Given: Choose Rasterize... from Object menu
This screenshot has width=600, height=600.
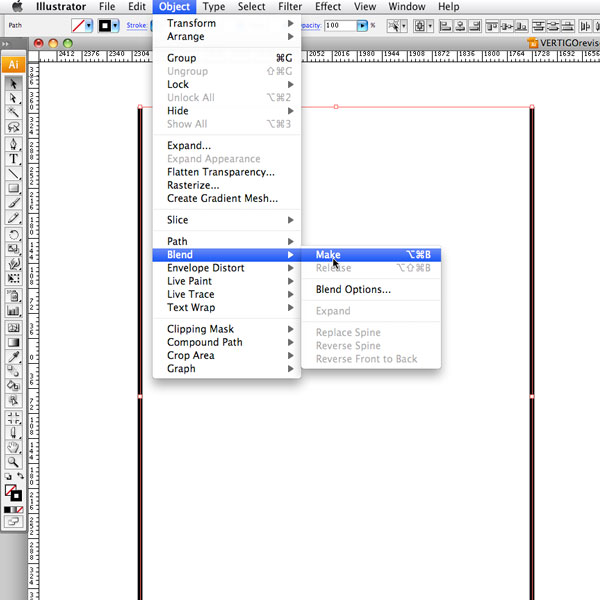Looking at the screenshot, I should [227, 185].
